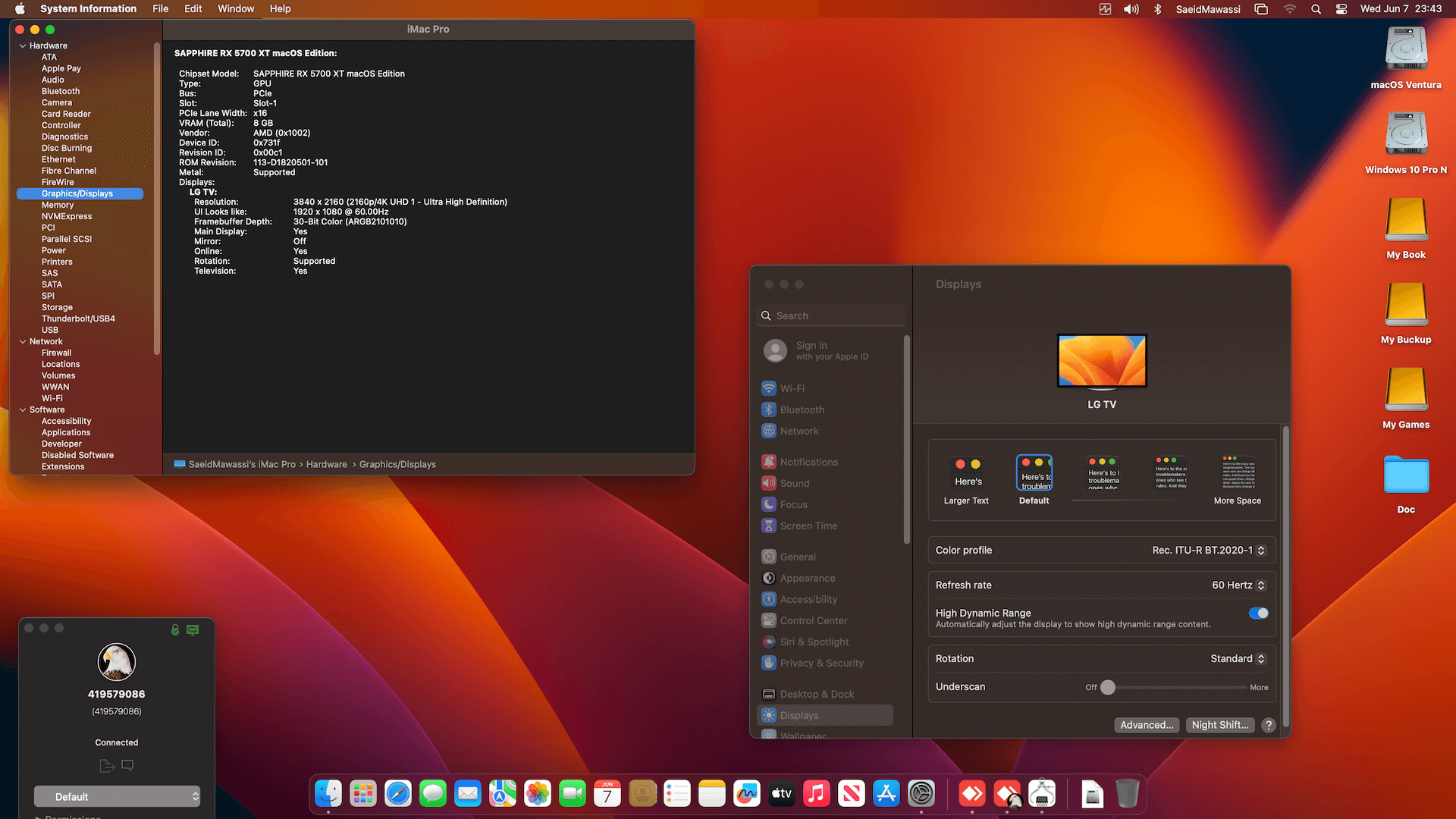The height and width of the screenshot is (819, 1456).
Task: Click the file transfer icon under Connected
Action: 107,766
